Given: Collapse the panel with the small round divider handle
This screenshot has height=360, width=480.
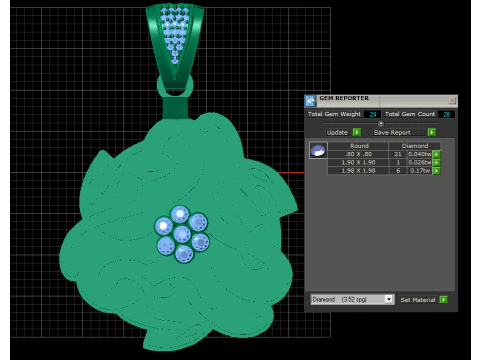Looking at the screenshot, I should [381, 123].
